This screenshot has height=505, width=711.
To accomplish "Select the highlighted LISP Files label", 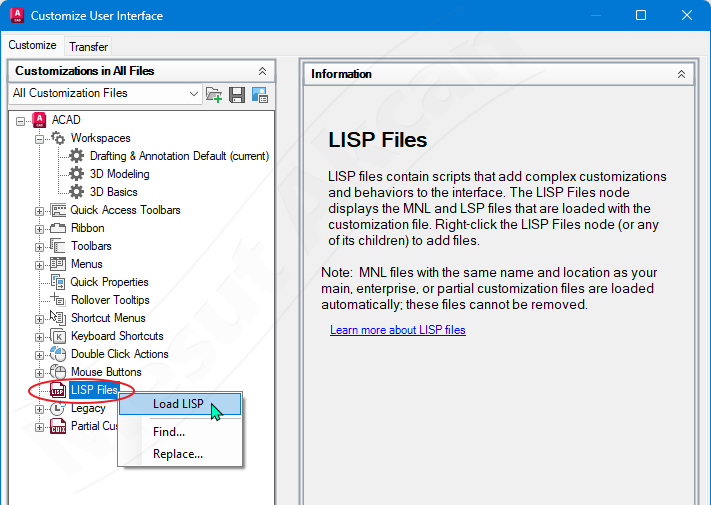I will click(x=94, y=390).
